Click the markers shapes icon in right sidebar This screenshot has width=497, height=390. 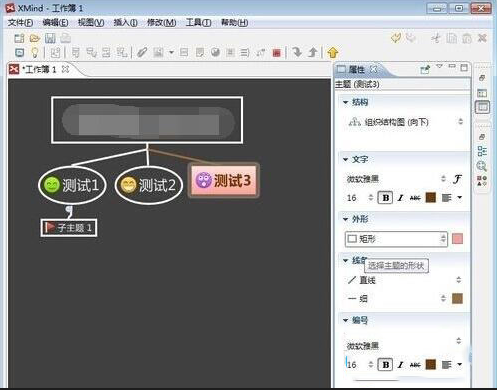482,181
